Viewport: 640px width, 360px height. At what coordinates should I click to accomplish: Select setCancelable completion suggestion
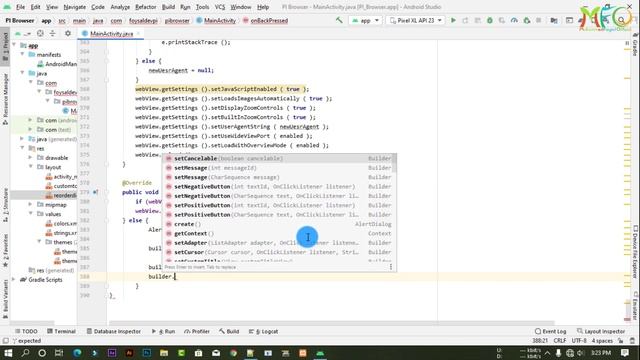[x=278, y=158]
